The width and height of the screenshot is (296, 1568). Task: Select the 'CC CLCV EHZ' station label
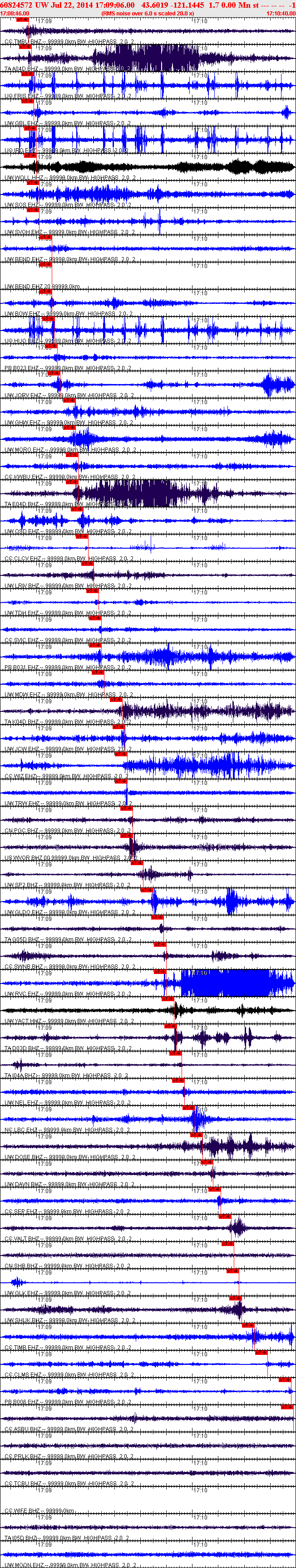coord(23,559)
